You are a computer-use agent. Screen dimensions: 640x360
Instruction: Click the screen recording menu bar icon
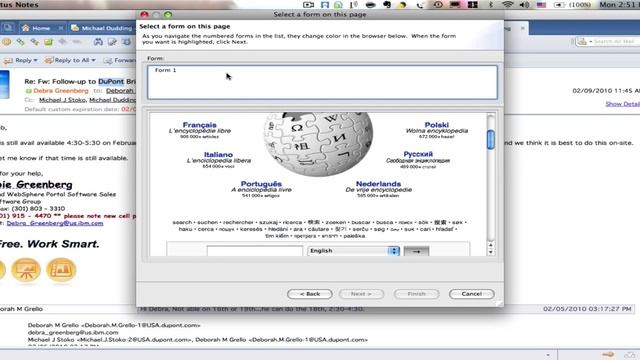[x=309, y=4]
